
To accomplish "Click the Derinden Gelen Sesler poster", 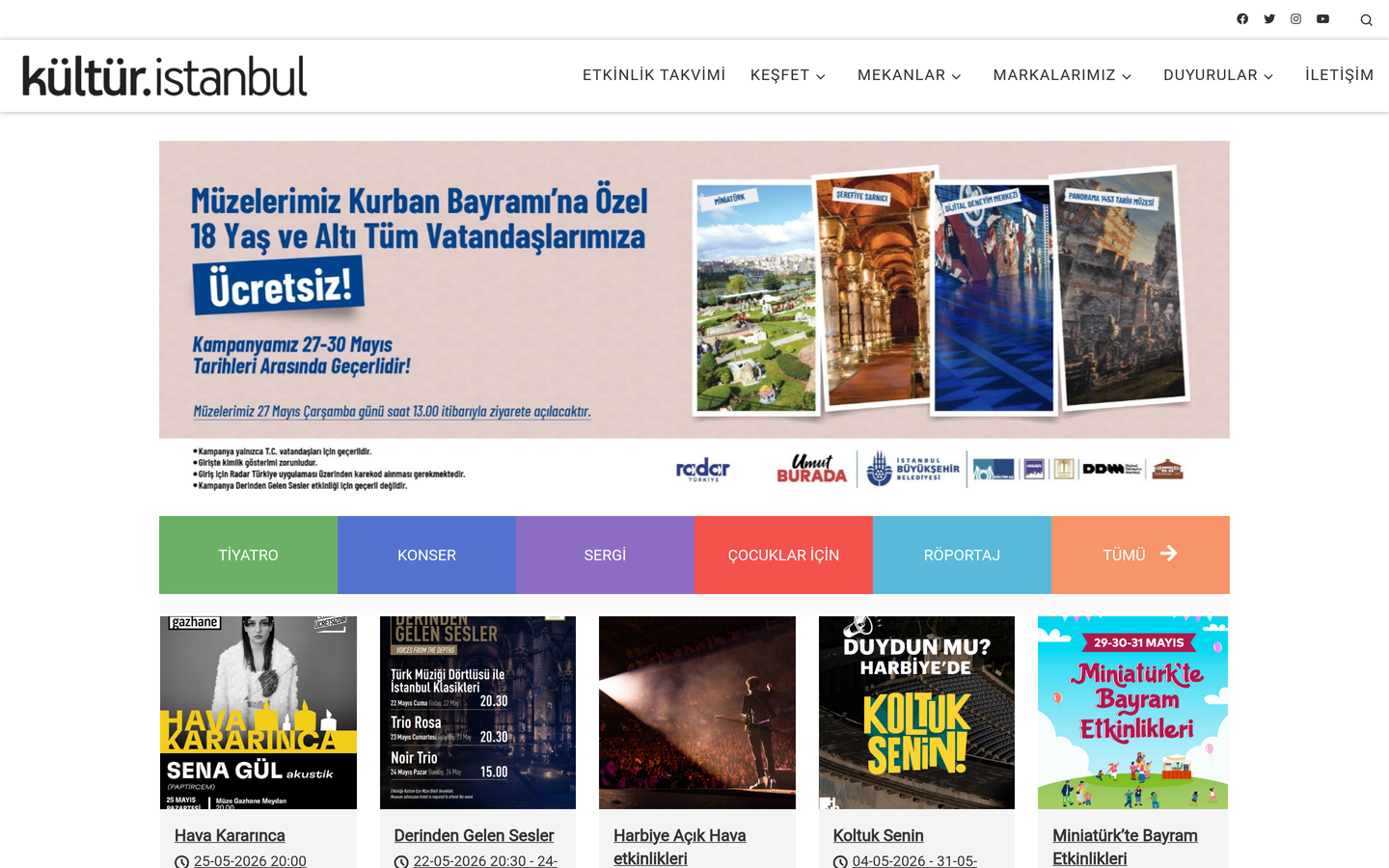I will click(477, 713).
